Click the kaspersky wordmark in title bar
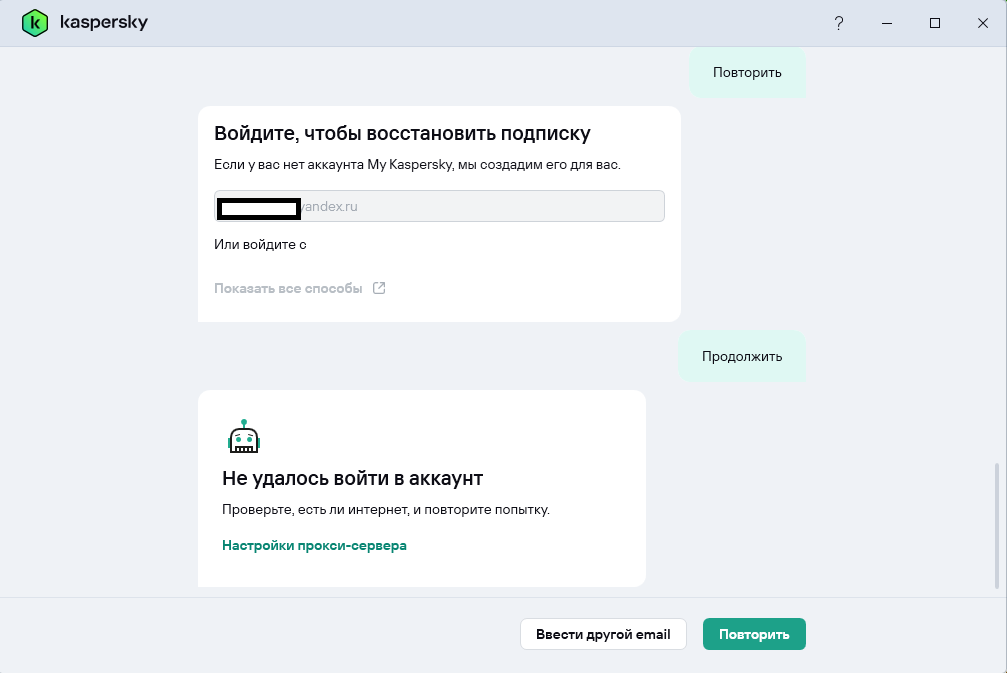 click(104, 22)
